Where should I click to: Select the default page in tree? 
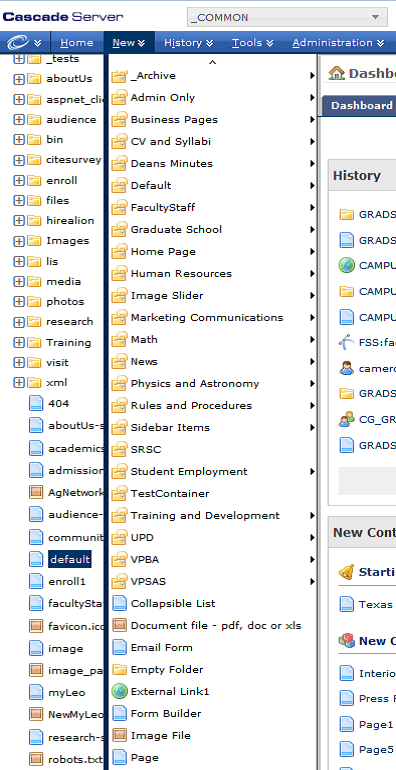69,559
